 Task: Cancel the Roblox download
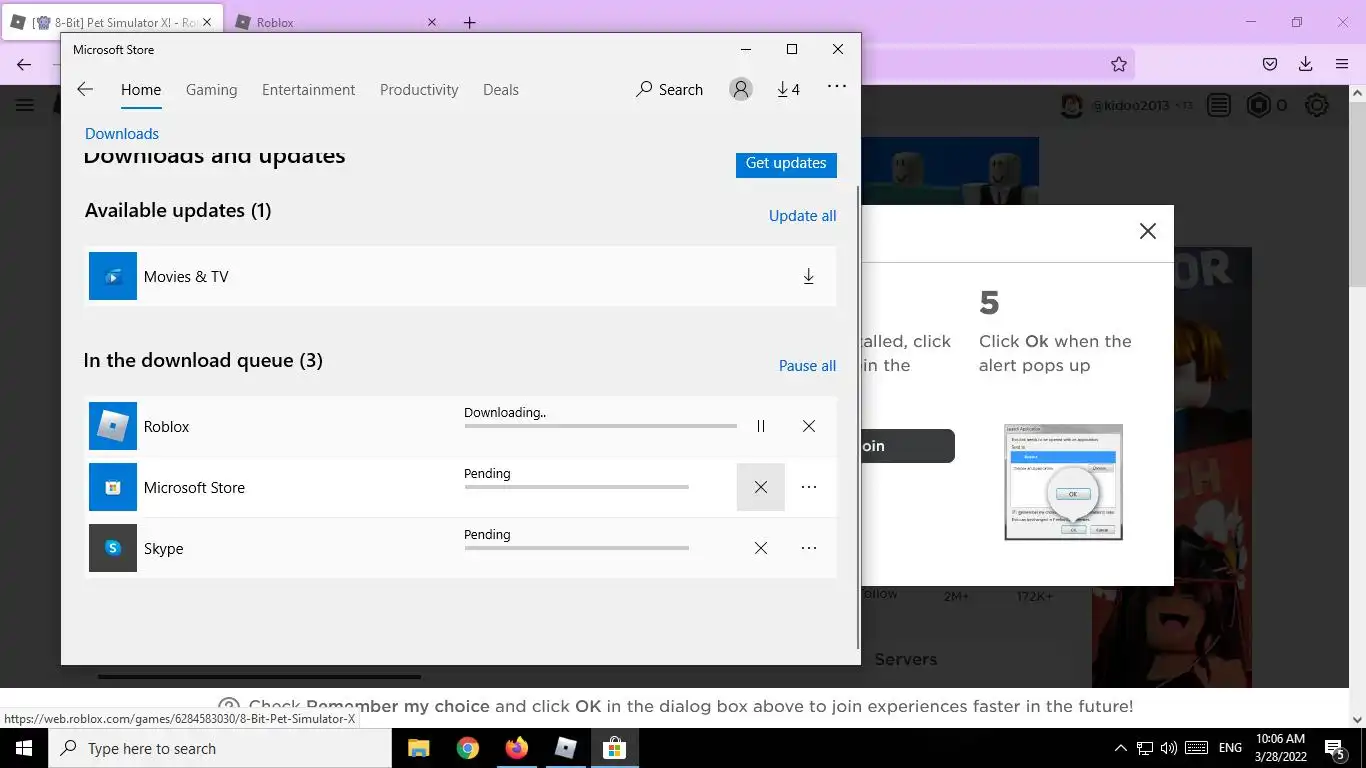coord(809,426)
